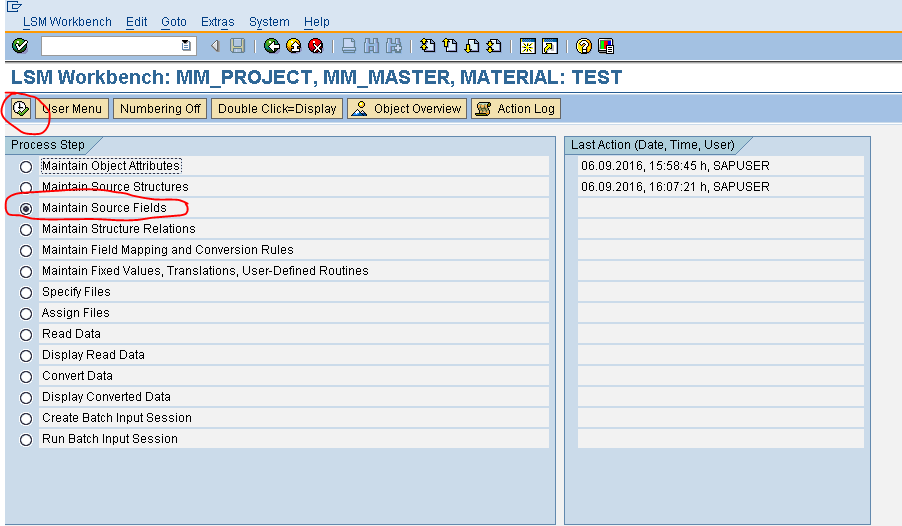
Task: Open the LSM Workbench menu
Action: [x=67, y=22]
